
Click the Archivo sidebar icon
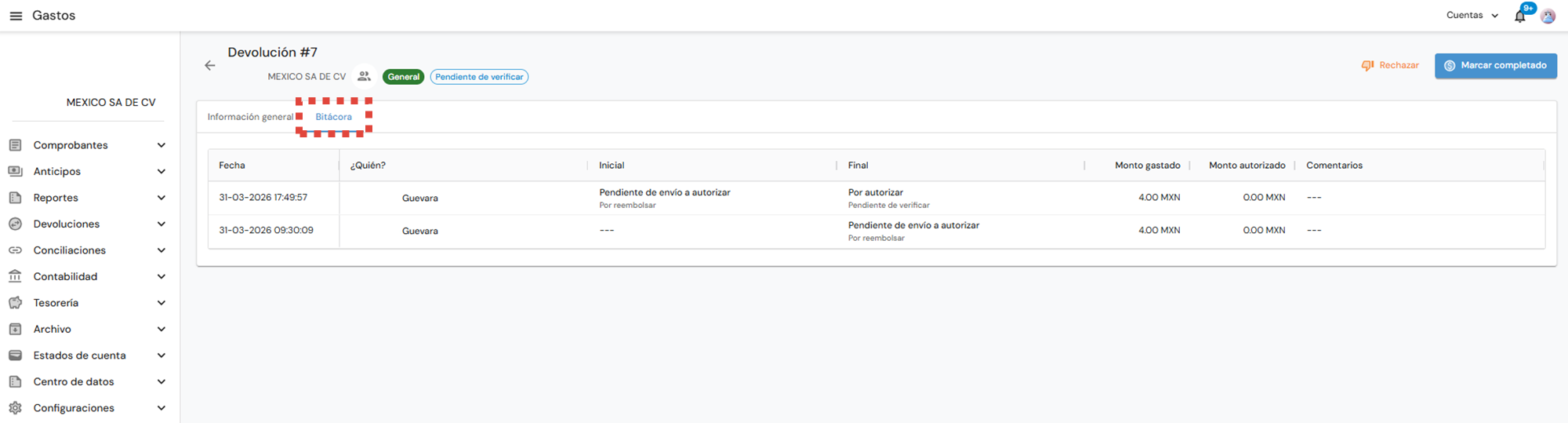pos(15,329)
